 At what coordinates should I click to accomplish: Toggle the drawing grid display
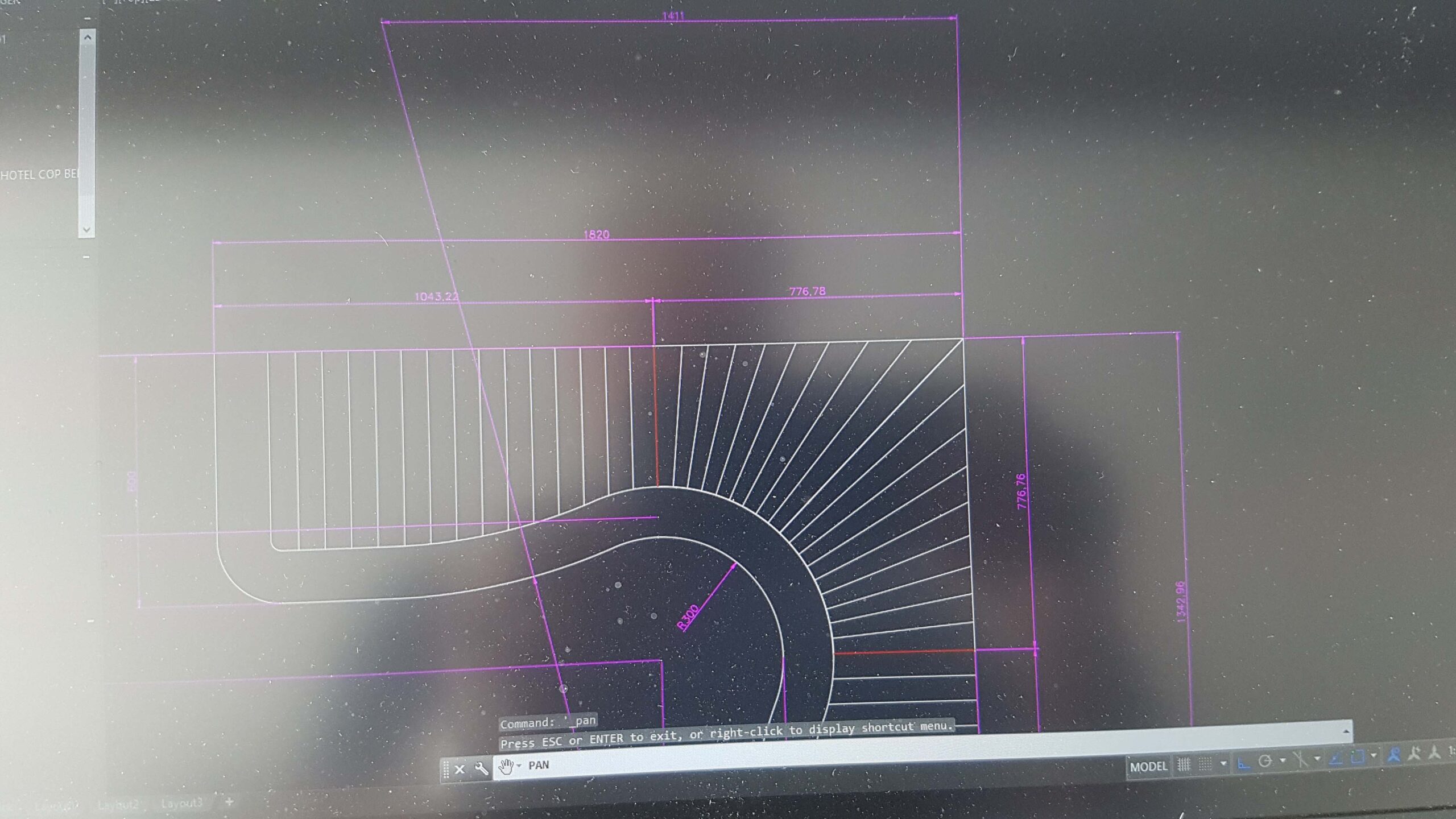point(1184,764)
